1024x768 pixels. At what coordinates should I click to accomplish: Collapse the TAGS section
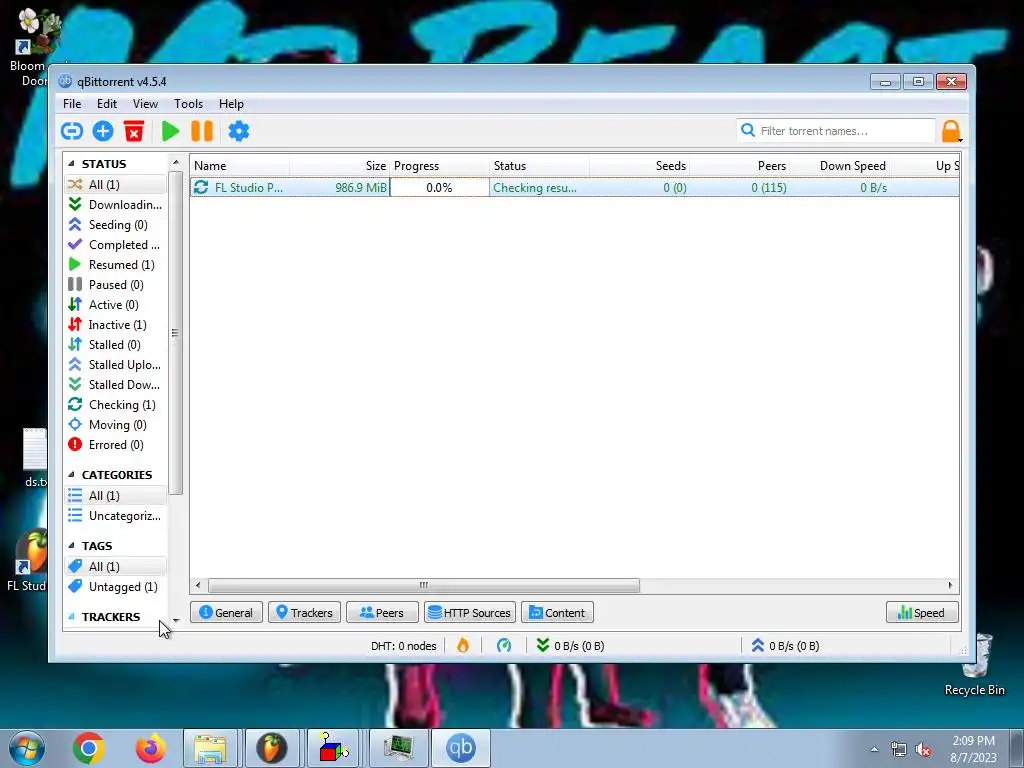click(x=71, y=546)
